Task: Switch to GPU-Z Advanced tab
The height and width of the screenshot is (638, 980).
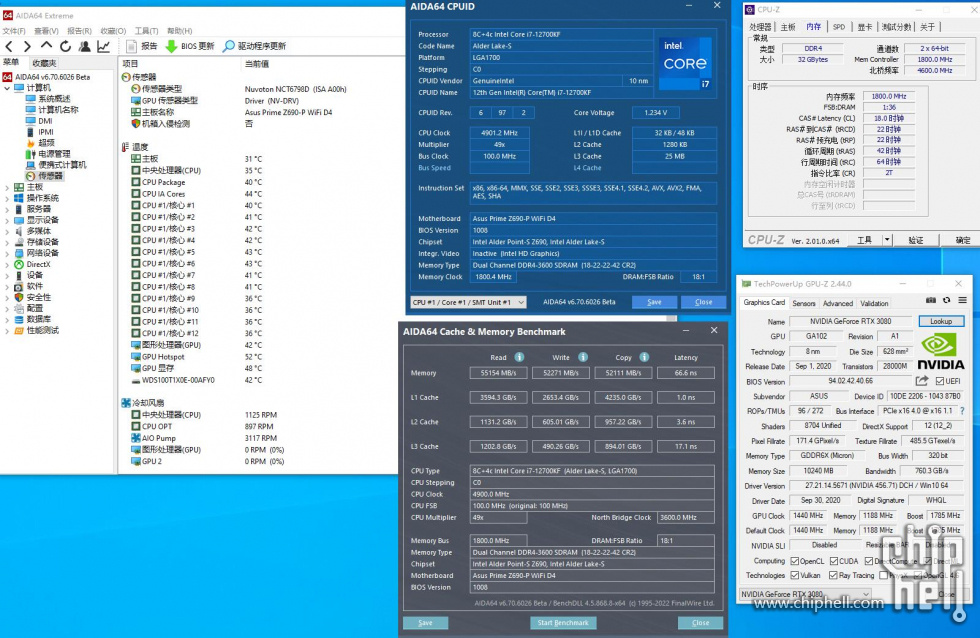Action: point(838,303)
